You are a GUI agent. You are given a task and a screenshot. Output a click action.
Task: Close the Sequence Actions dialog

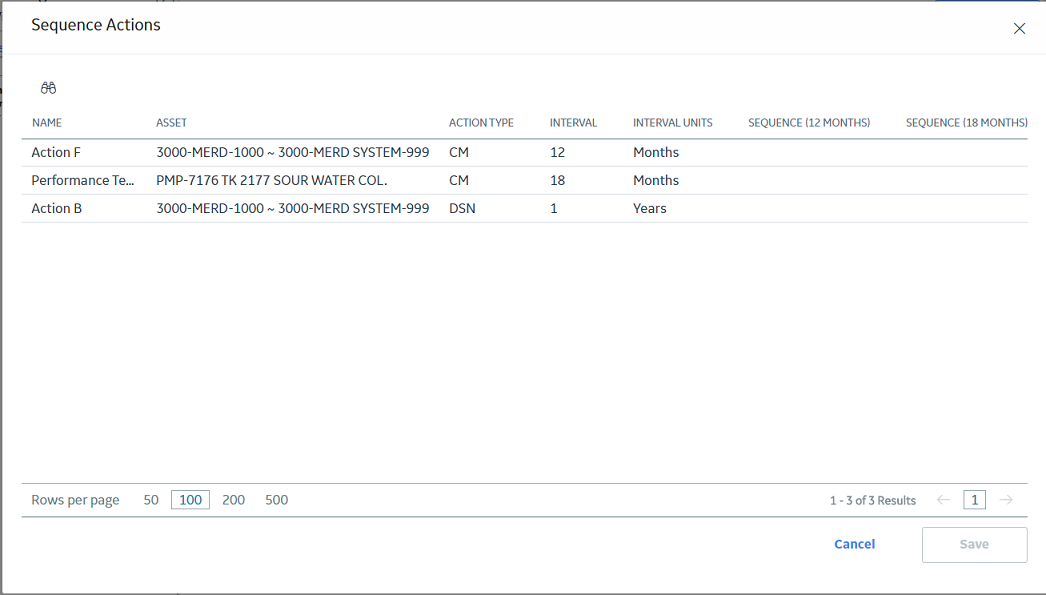coord(1019,29)
